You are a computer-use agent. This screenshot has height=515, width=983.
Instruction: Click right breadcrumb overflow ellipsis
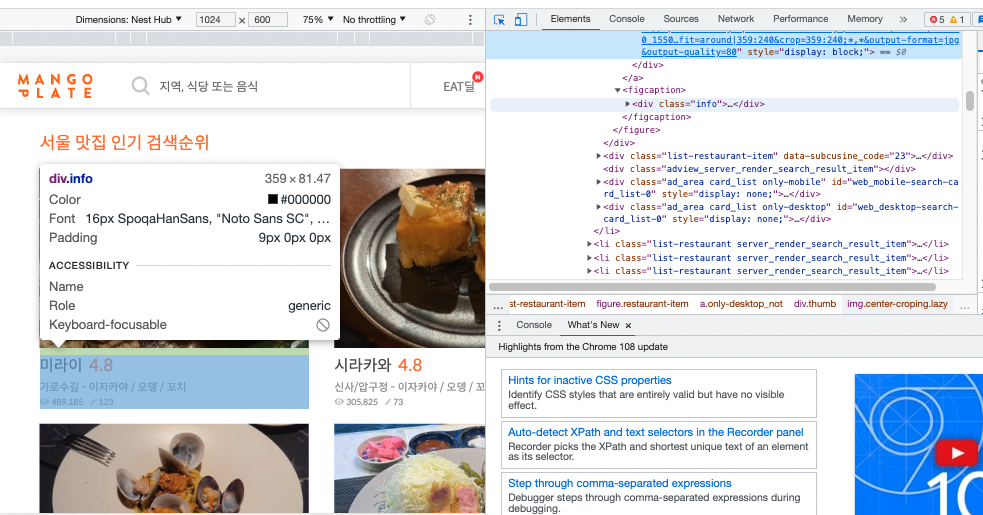pyautogui.click(x=965, y=305)
